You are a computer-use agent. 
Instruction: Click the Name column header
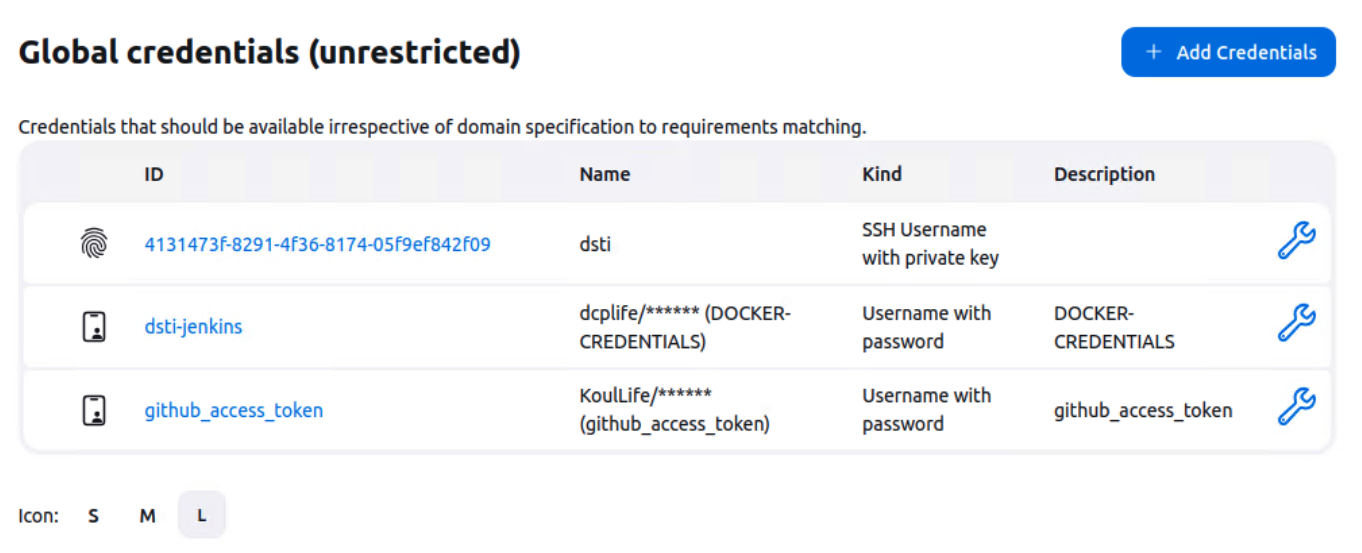point(605,174)
